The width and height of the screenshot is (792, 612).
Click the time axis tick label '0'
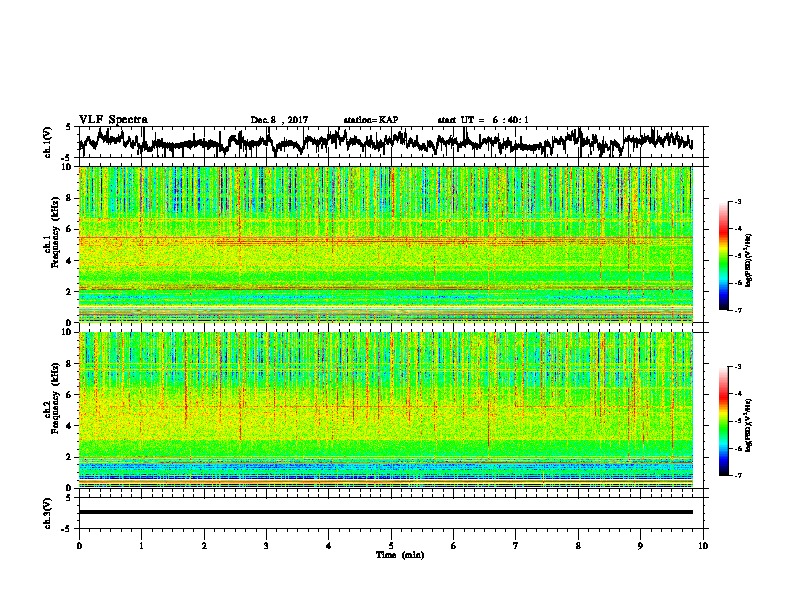79,546
